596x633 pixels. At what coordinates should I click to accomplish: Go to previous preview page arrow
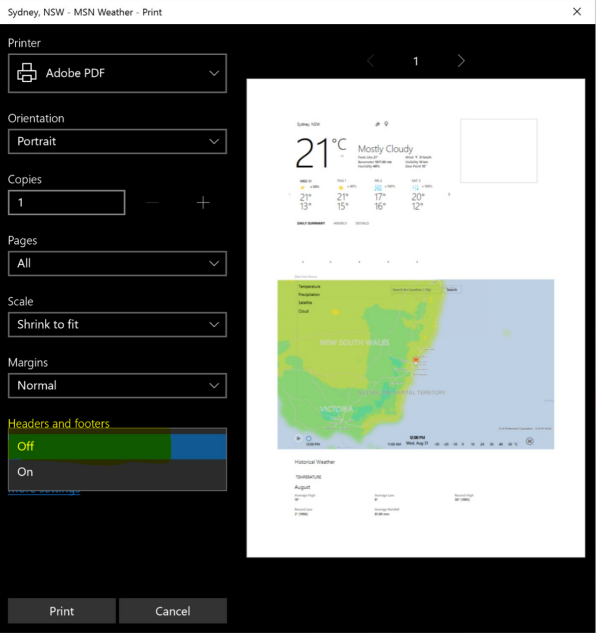coord(371,61)
